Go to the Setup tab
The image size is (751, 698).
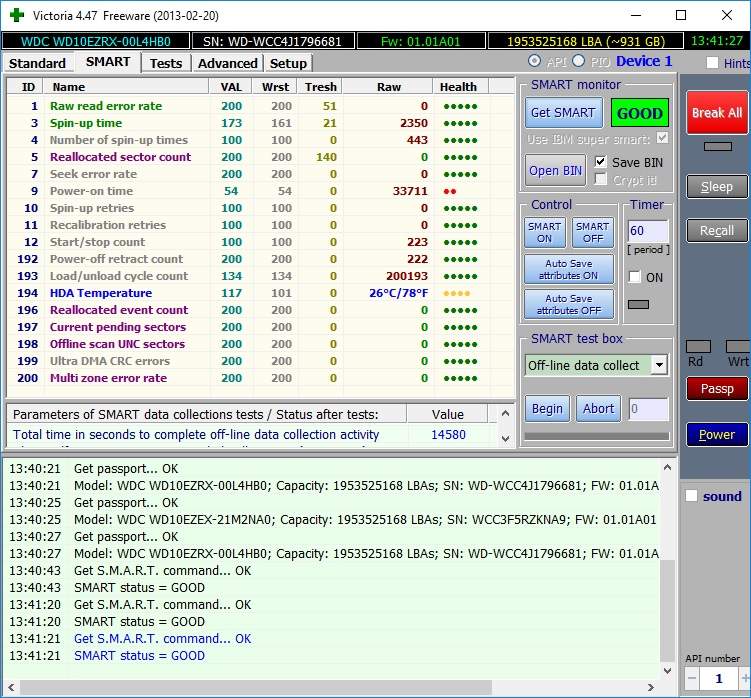point(288,63)
